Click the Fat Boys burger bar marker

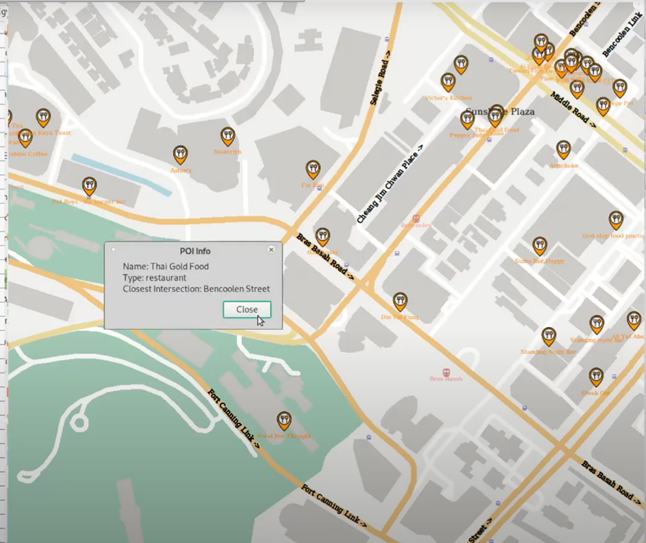(x=89, y=187)
